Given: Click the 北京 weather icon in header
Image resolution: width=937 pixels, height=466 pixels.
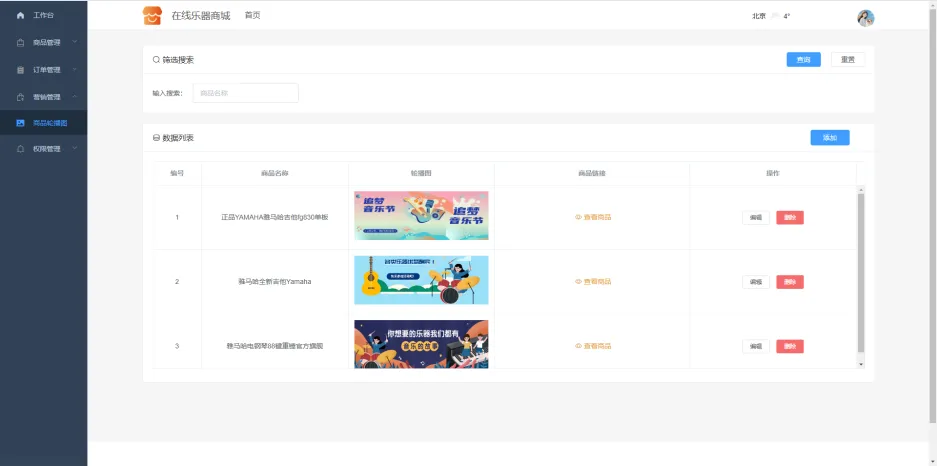Looking at the screenshot, I should coord(775,17).
